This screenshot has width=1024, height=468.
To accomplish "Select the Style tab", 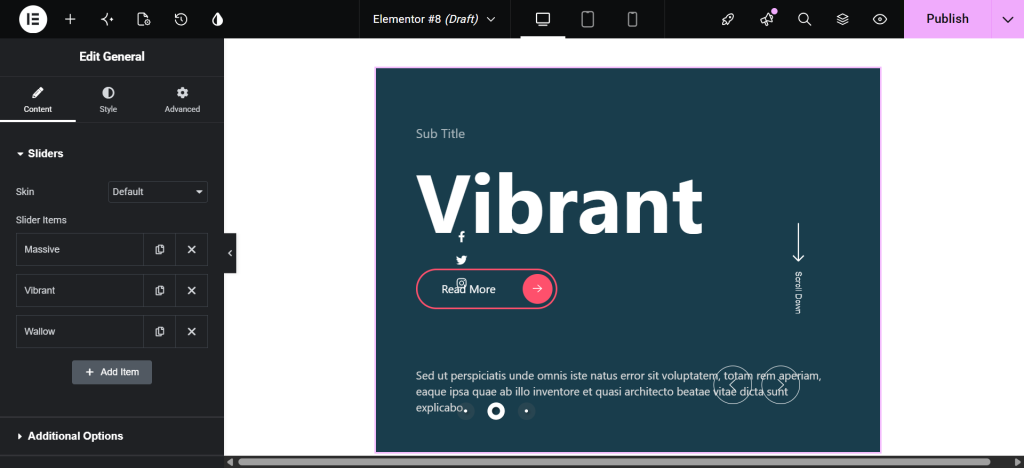I will click(x=108, y=100).
